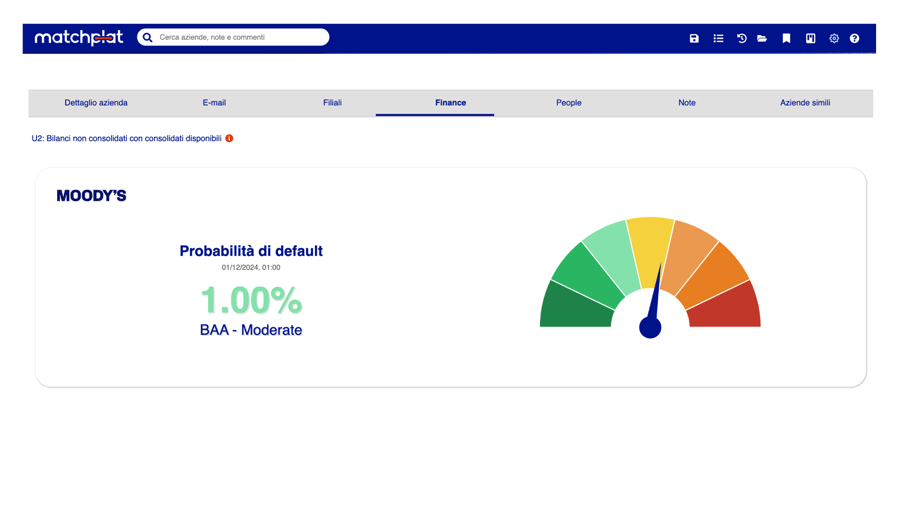Screen dimensions: 900x506
Task: Click the magnifier search icon
Action: pos(148,37)
